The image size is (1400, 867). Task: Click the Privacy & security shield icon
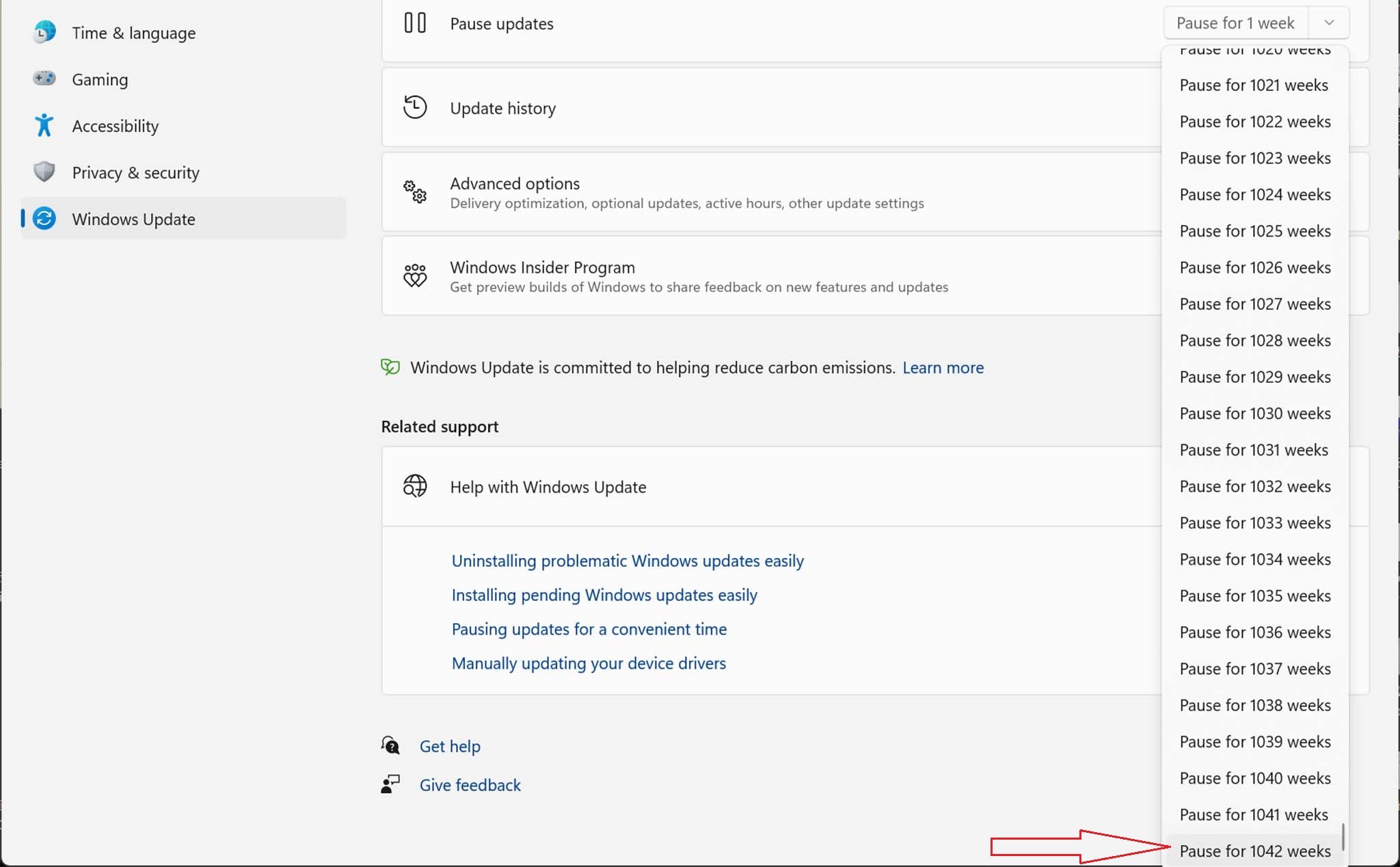44,172
